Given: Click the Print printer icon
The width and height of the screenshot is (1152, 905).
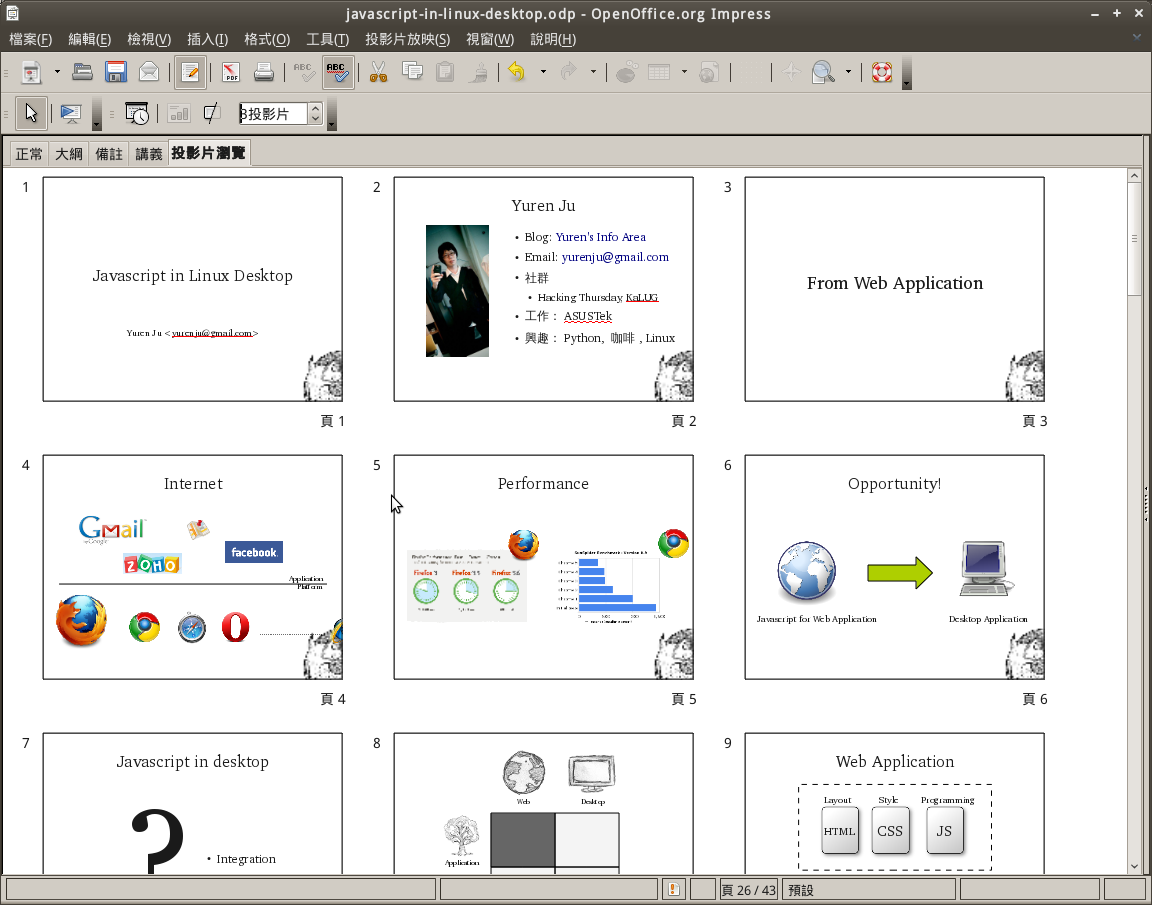Looking at the screenshot, I should tap(264, 72).
